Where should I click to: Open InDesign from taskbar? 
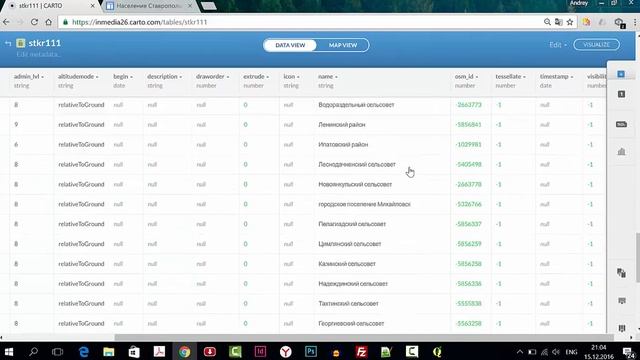point(260,351)
